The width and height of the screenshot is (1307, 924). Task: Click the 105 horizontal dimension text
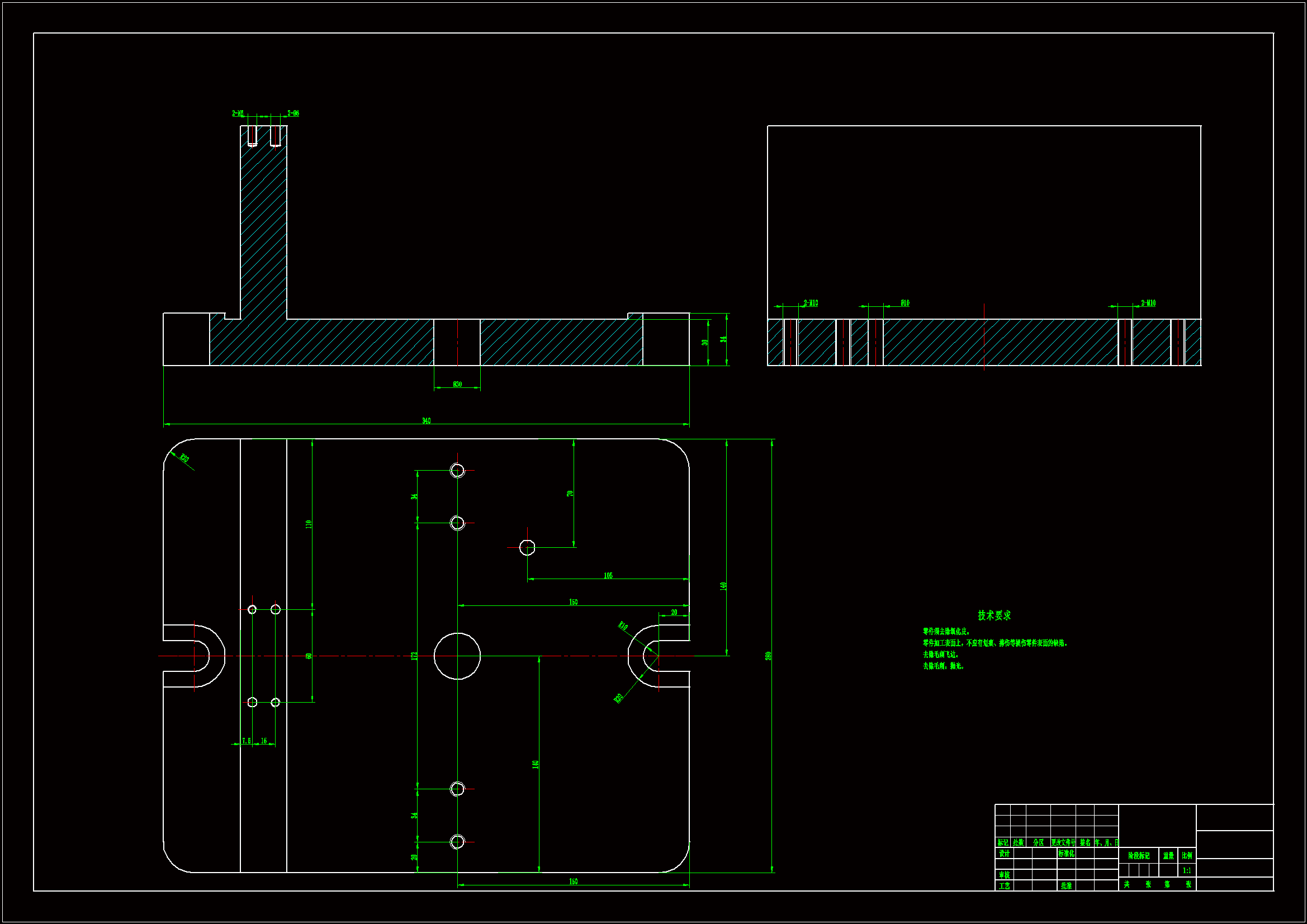pyautogui.click(x=608, y=576)
